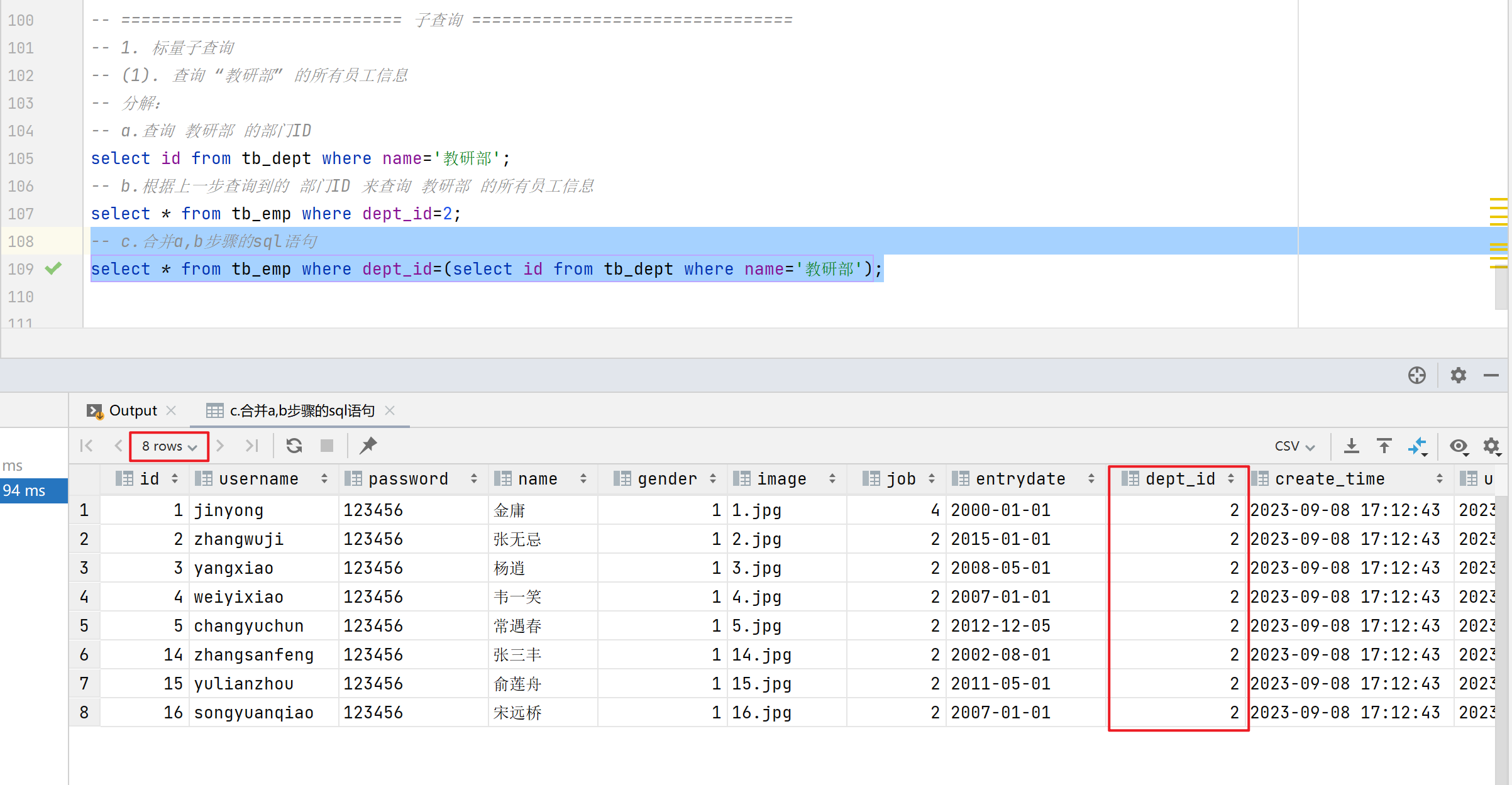
Task: Go to first page of results
Action: click(87, 446)
